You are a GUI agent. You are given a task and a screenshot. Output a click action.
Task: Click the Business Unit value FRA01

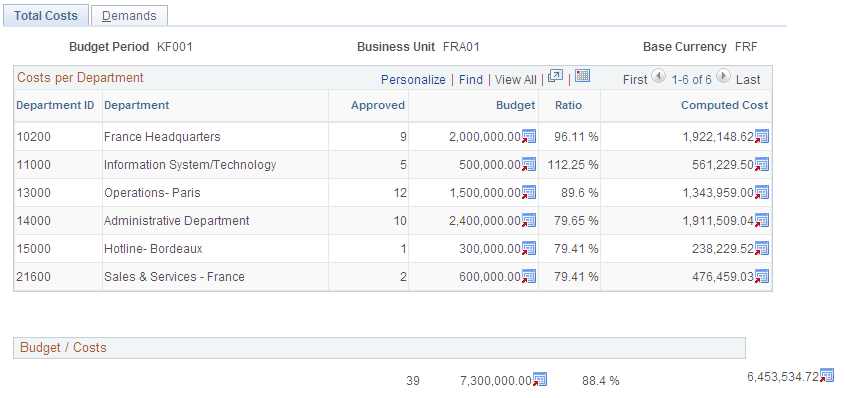[461, 47]
